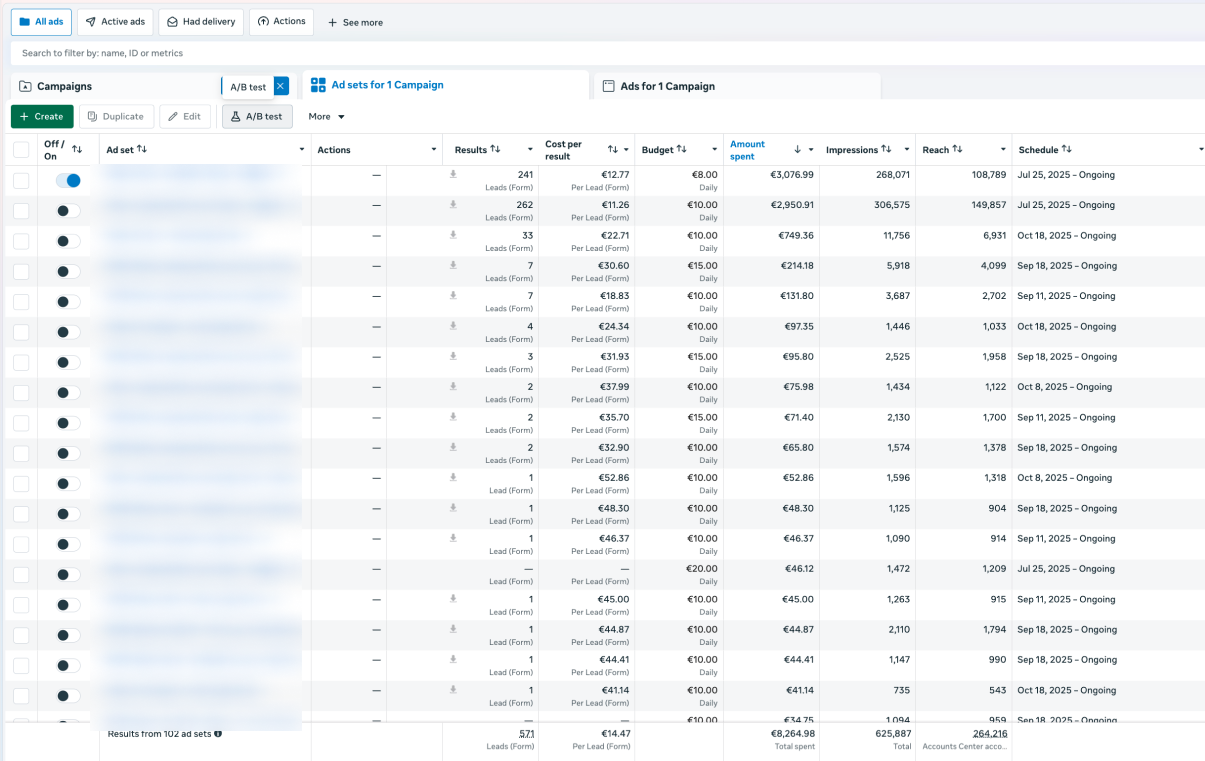1205x761 pixels.
Task: Tick checkbox for the €749.36 ad set row
Action: click(x=21, y=241)
